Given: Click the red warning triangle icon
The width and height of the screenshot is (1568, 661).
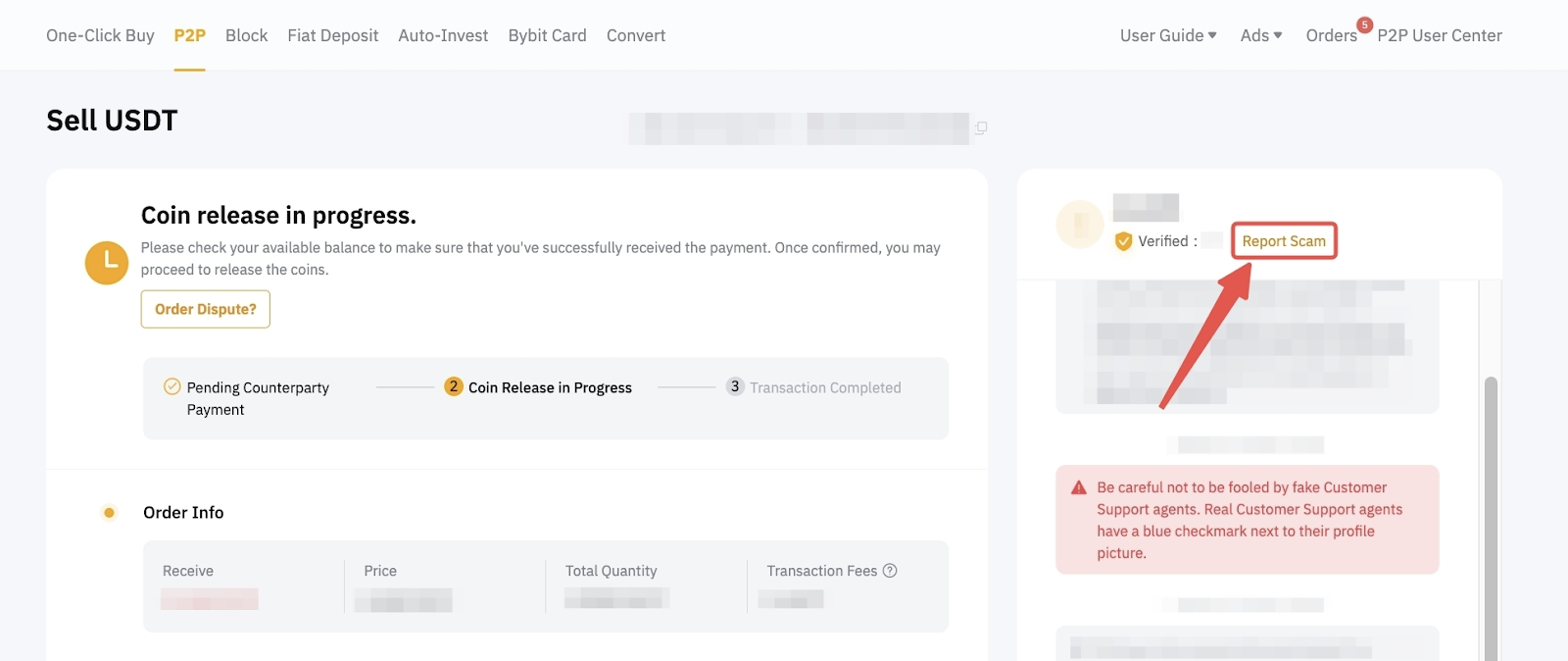Looking at the screenshot, I should coord(1079,487).
